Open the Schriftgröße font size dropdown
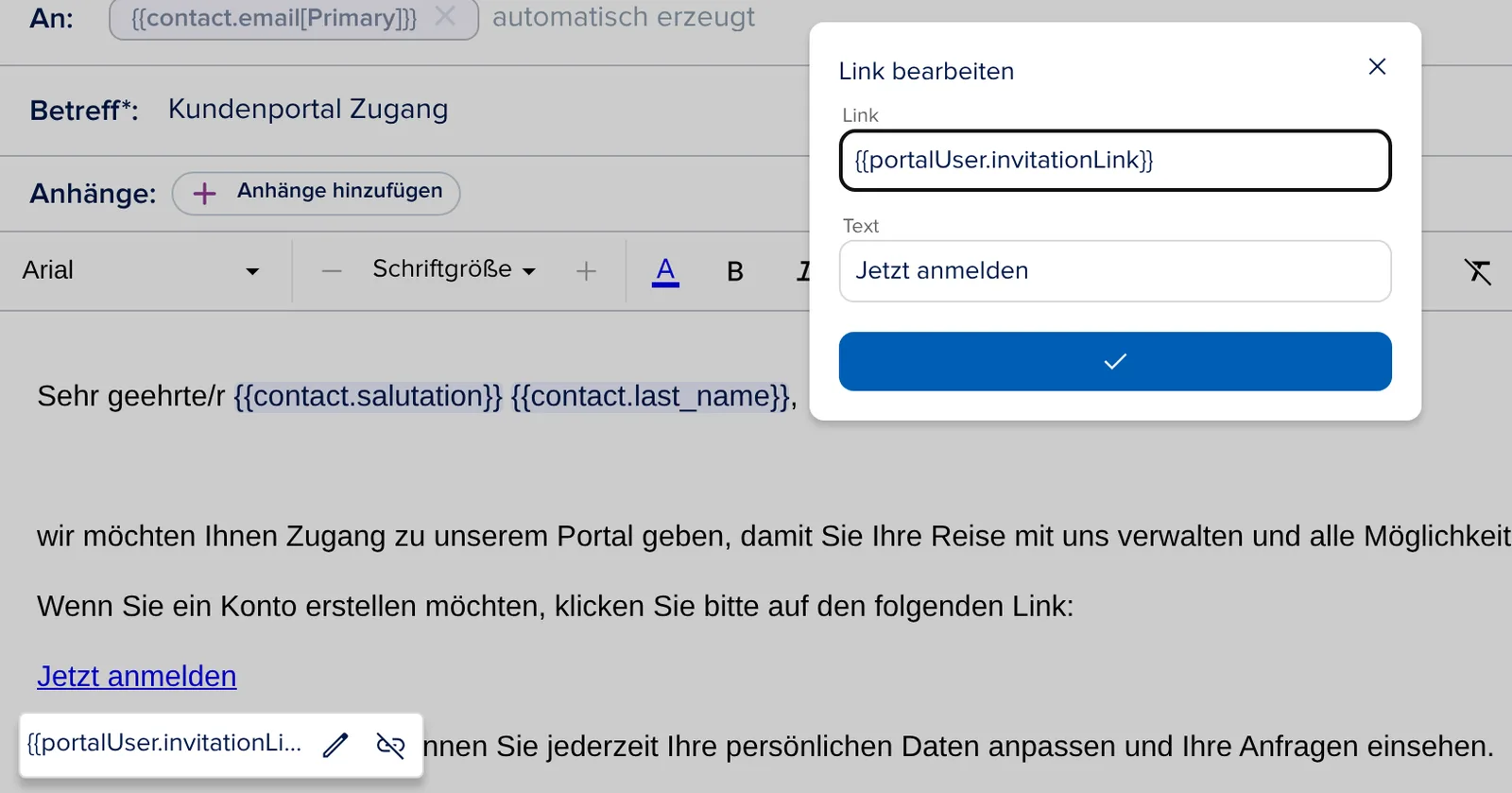The height and width of the screenshot is (793, 1512). (455, 270)
